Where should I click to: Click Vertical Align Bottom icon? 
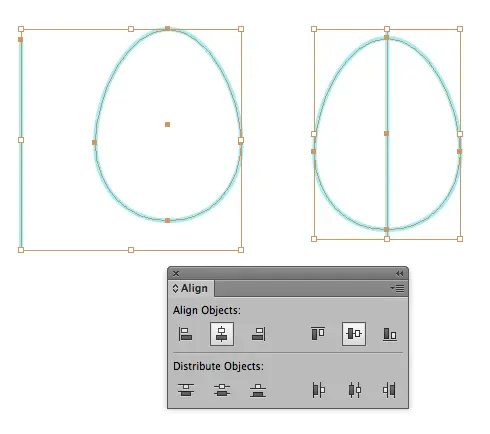click(390, 334)
